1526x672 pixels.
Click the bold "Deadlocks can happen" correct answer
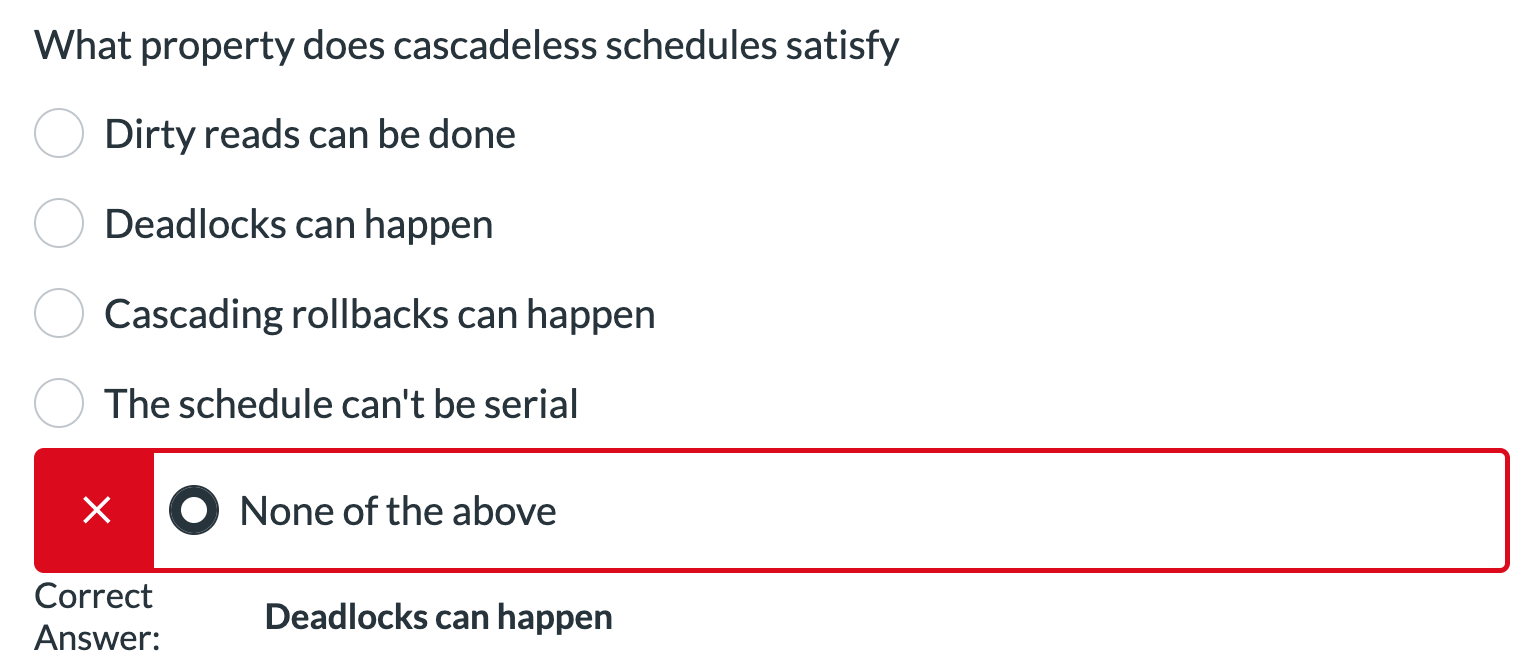coord(438,617)
